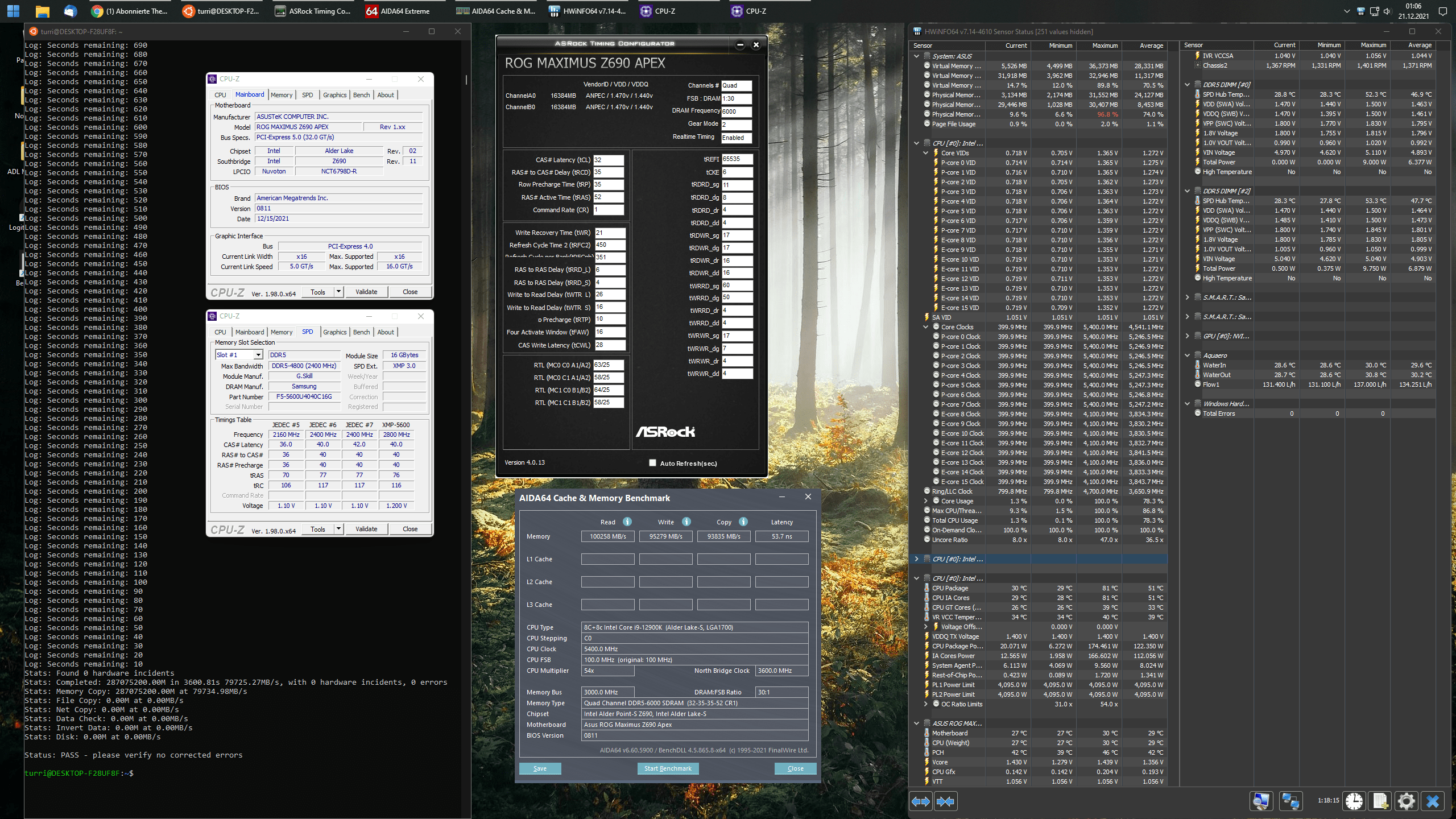Screen dimensions: 1456x819
Task: Expand OC Ratio Limits node
Action: pos(925,704)
